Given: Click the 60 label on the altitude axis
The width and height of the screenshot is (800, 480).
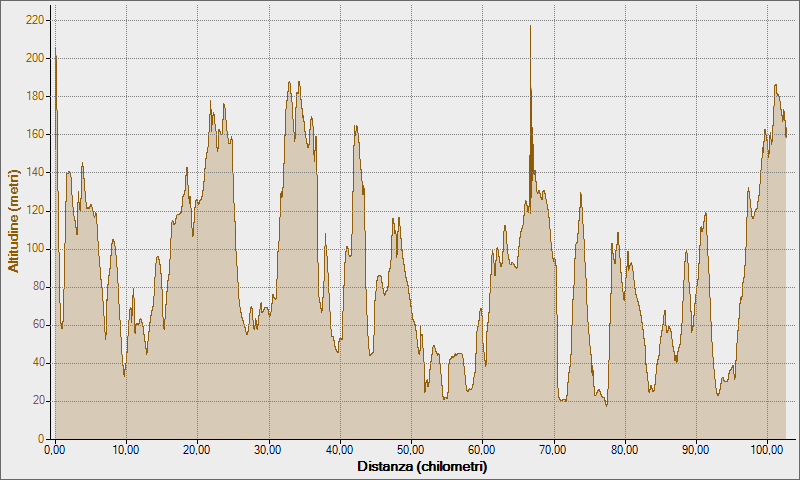Looking at the screenshot, I should [x=38, y=325].
